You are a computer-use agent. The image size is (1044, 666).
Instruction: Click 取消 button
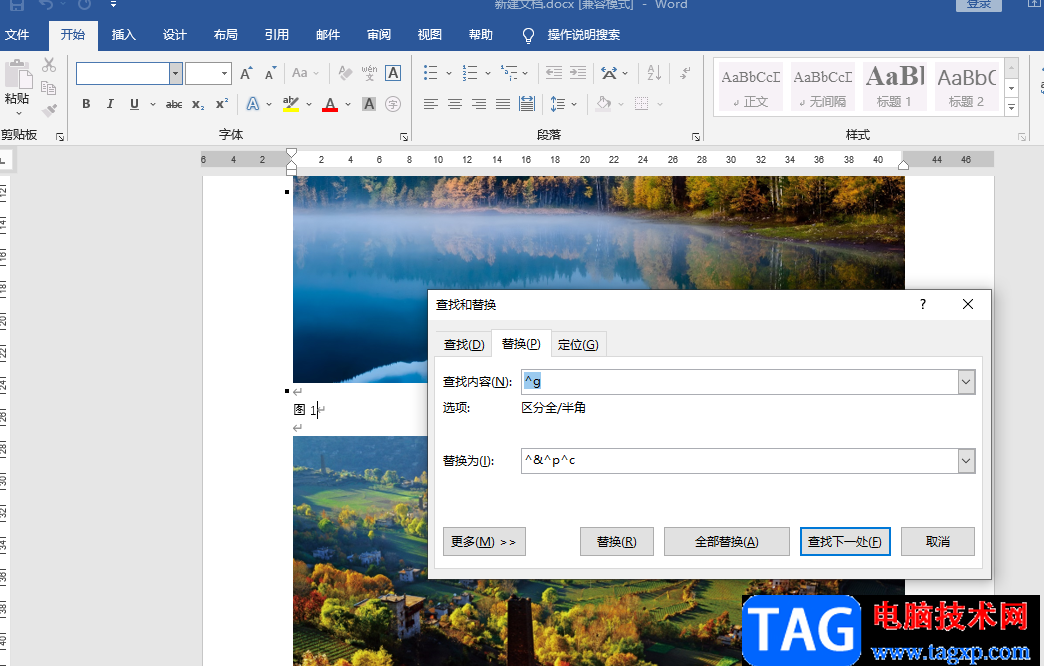click(937, 541)
